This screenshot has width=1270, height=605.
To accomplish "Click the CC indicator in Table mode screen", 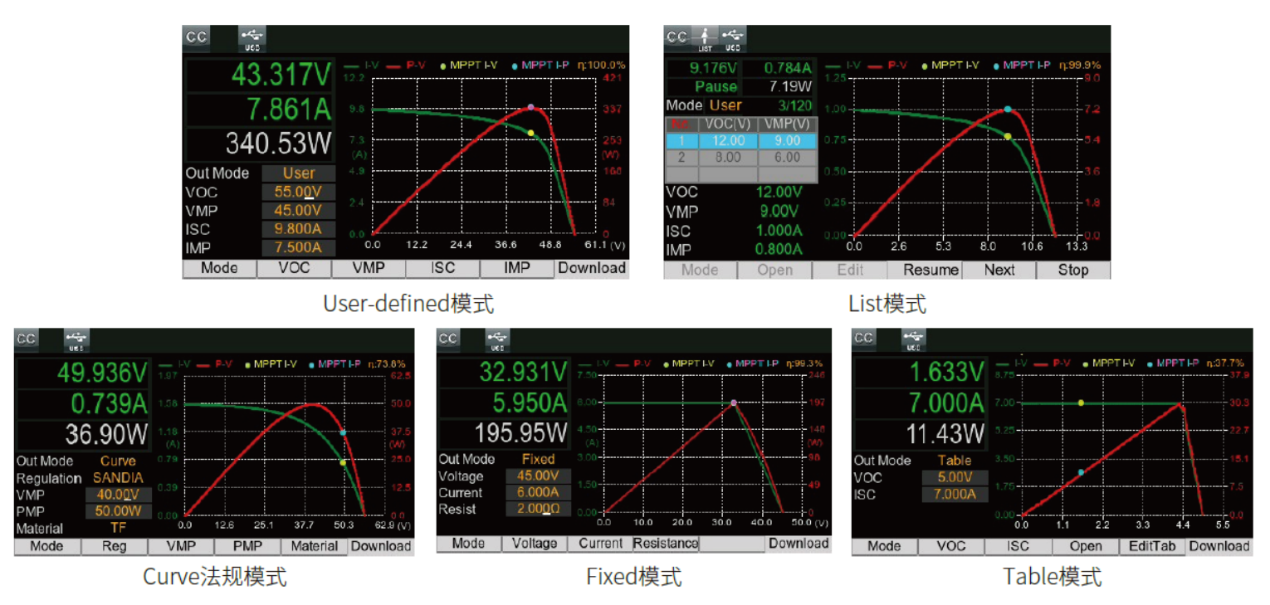I will pos(864,339).
